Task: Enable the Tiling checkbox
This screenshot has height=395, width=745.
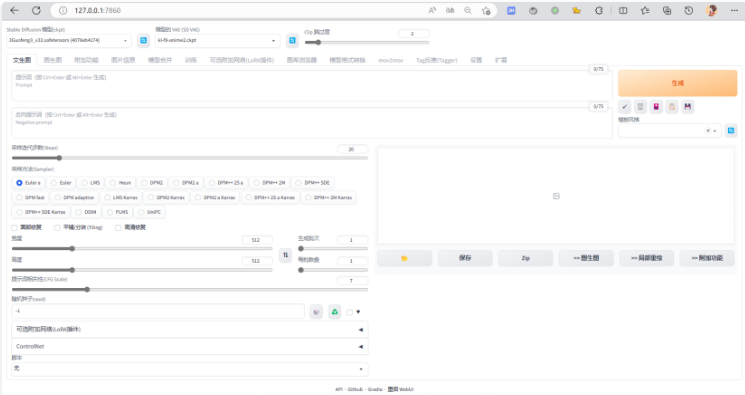Action: 57,228
